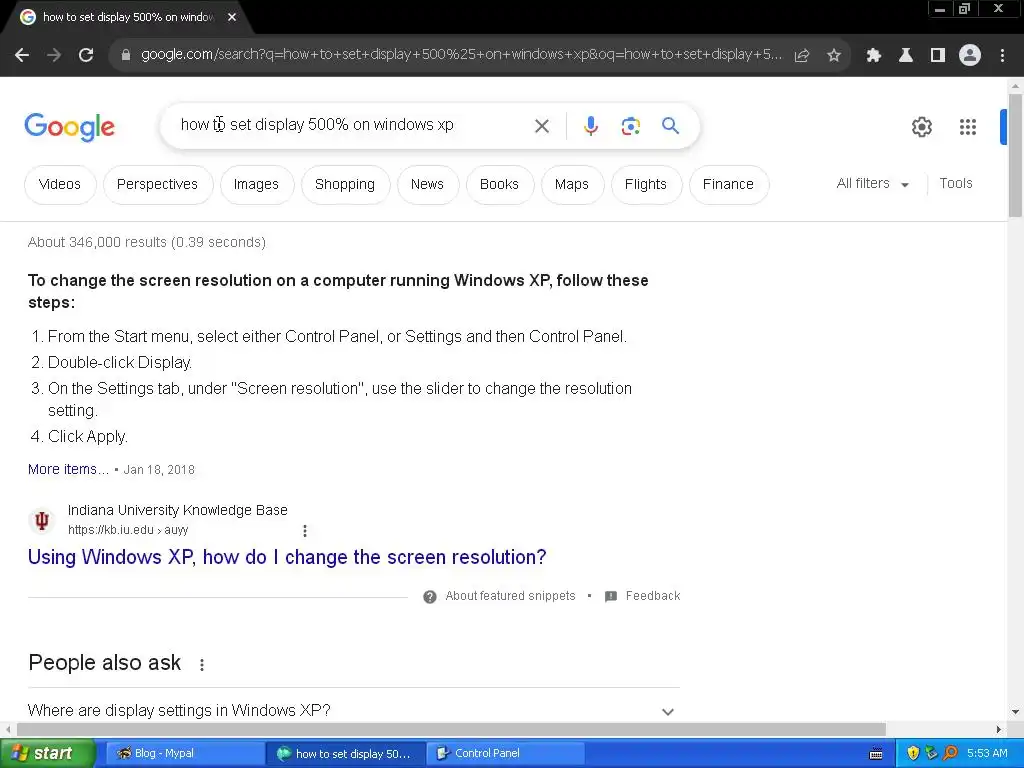Click the orange magnifier tray icon
This screenshot has height=768, width=1024.
(x=951, y=753)
